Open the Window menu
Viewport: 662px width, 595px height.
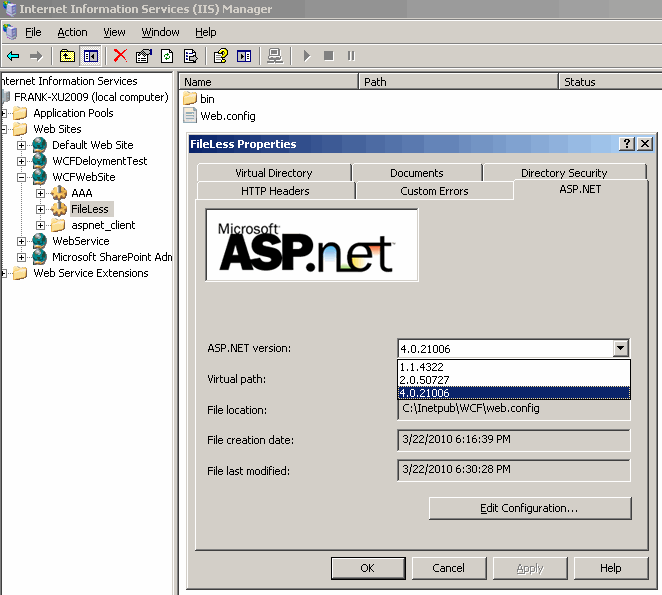pos(160,32)
